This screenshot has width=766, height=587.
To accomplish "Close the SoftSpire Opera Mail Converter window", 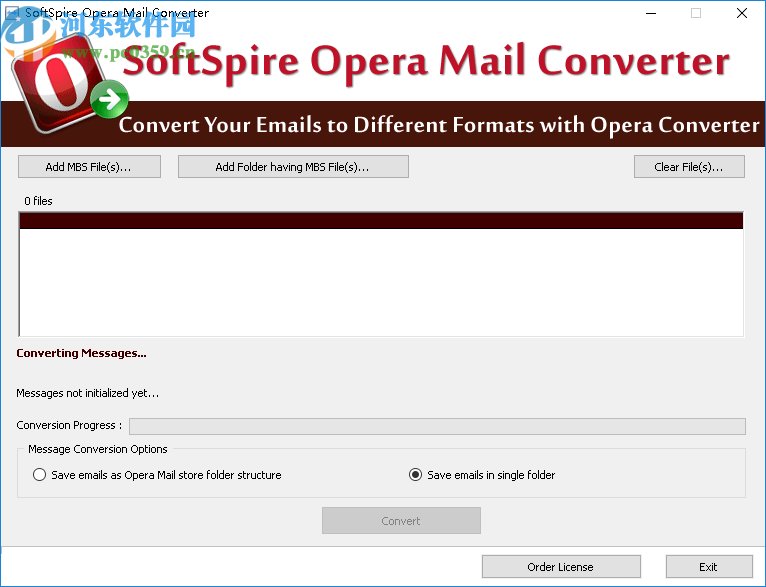I will [x=742, y=13].
